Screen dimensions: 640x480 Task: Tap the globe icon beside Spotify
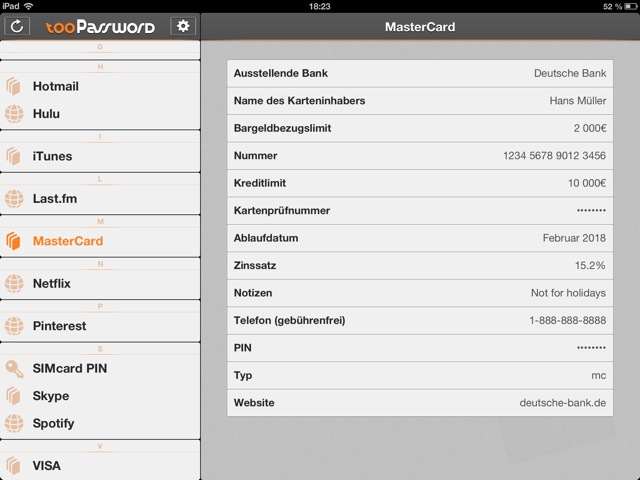tap(14, 423)
